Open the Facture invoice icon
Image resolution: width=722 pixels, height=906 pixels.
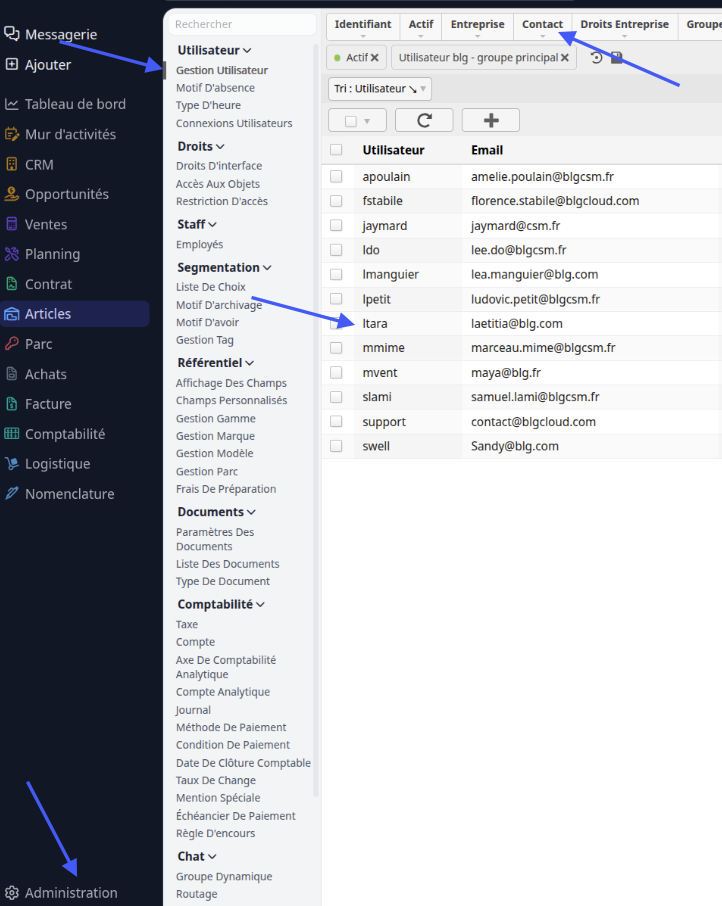12,404
